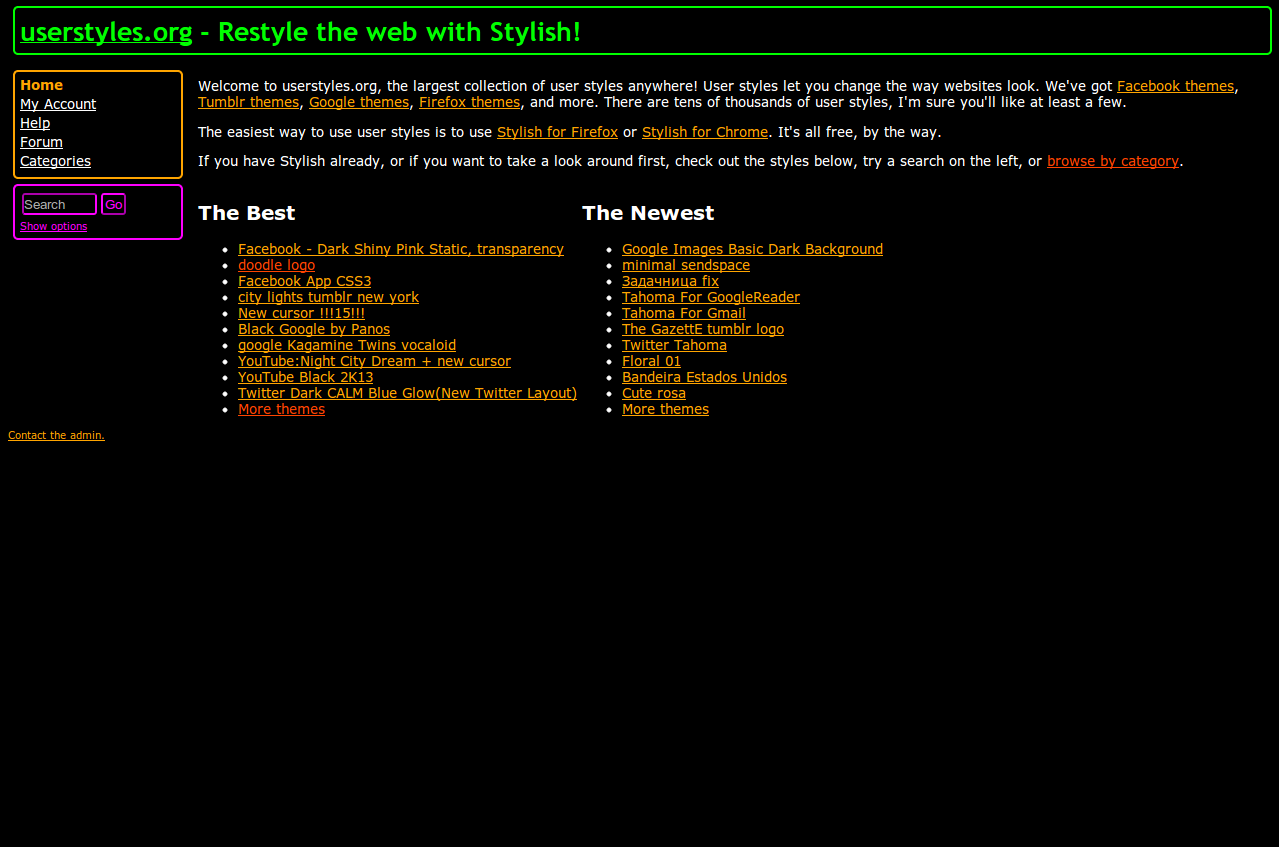
Task: Open YouTube Black 2K13 style
Action: (x=305, y=377)
